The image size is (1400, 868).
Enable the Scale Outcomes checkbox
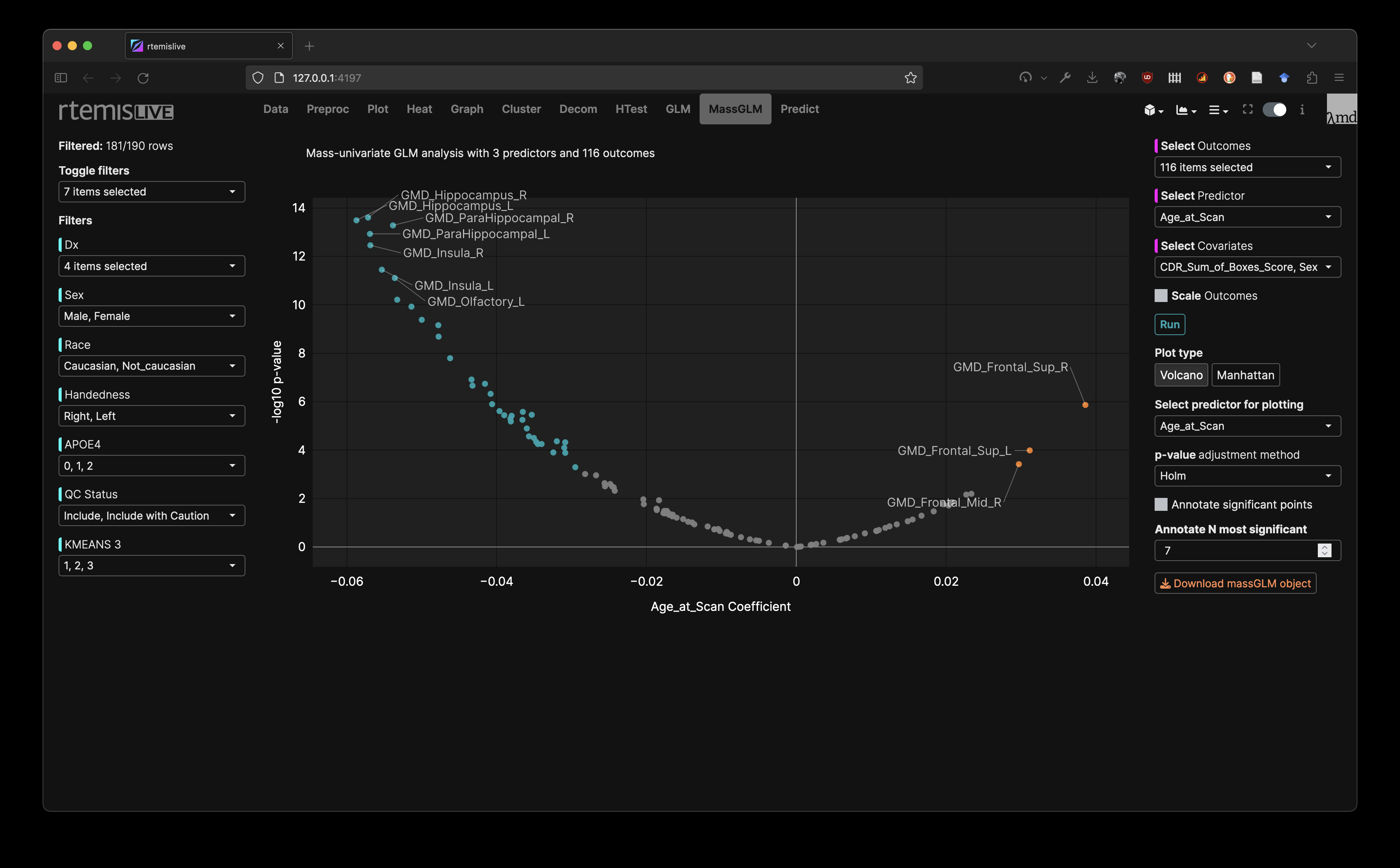click(1161, 296)
